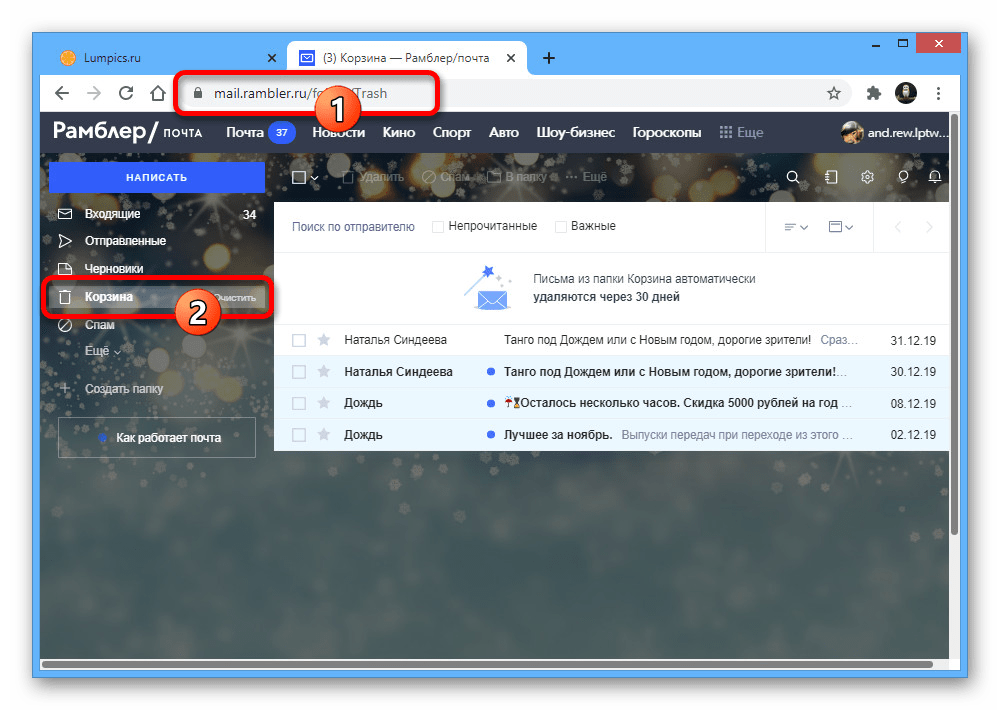Open the notifications bell
This screenshot has height=710, width=1000.
935,177
